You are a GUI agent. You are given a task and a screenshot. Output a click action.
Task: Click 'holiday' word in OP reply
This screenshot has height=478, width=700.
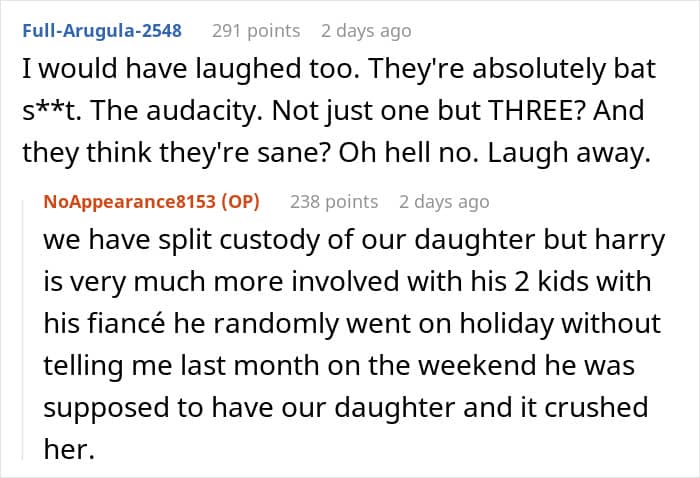pyautogui.click(x=506, y=324)
